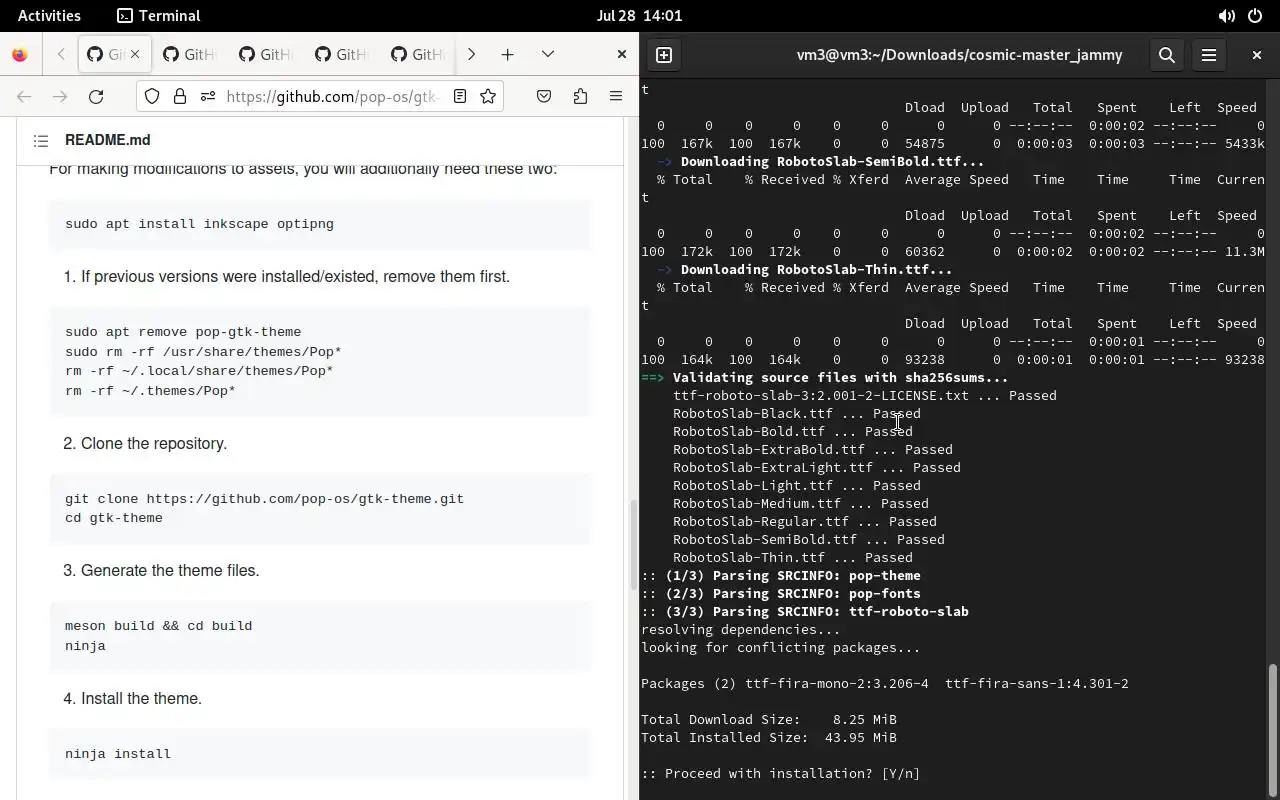The width and height of the screenshot is (1280, 800).
Task: Click 'Validating source files with sha256sums' line
Action: pos(824,377)
